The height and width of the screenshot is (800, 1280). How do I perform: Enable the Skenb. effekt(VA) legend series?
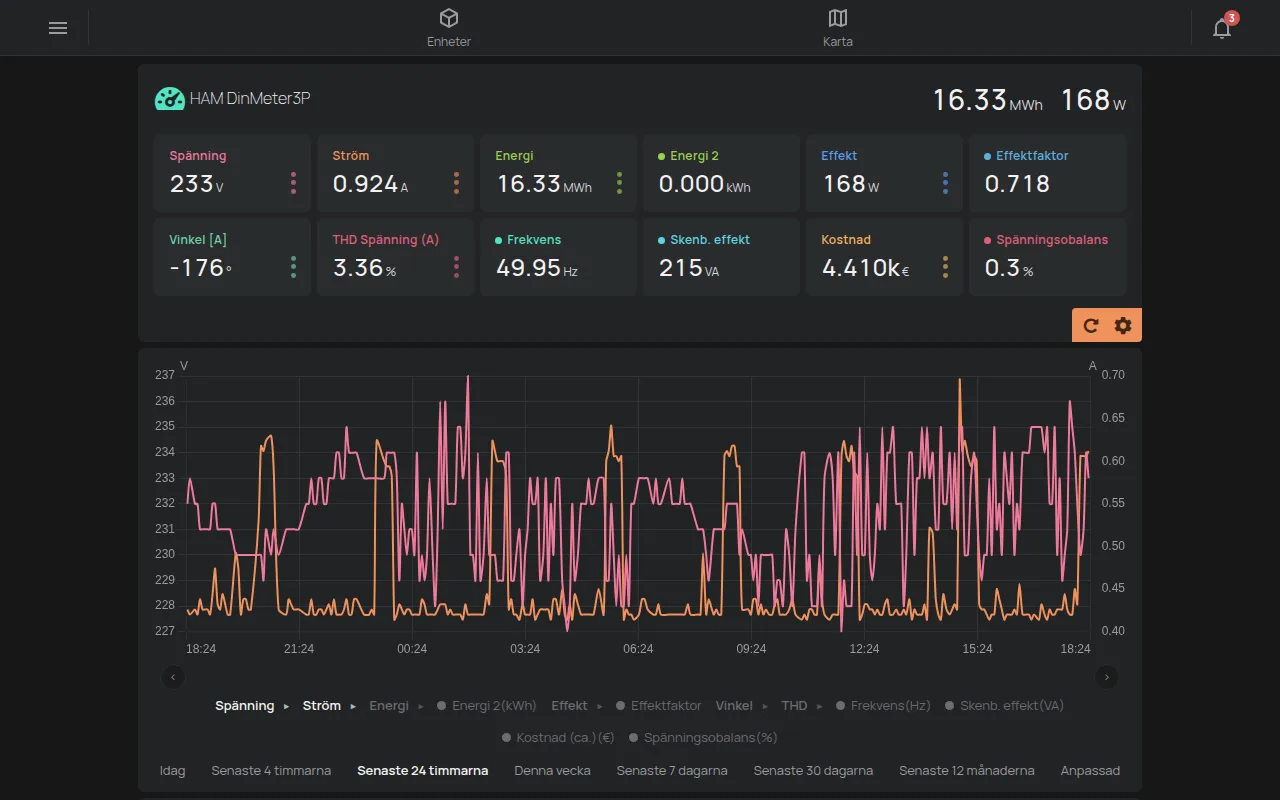[x=1004, y=706]
